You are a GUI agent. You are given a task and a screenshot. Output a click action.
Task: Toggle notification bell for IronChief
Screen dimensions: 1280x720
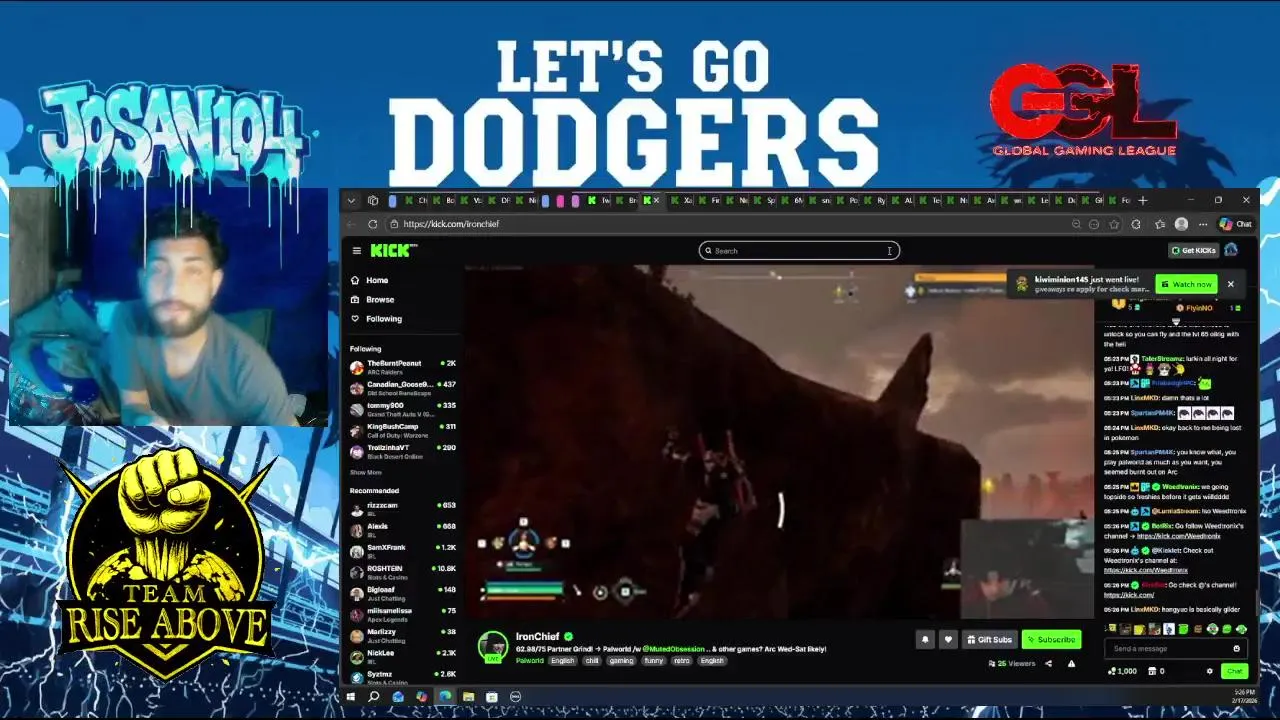pos(925,639)
